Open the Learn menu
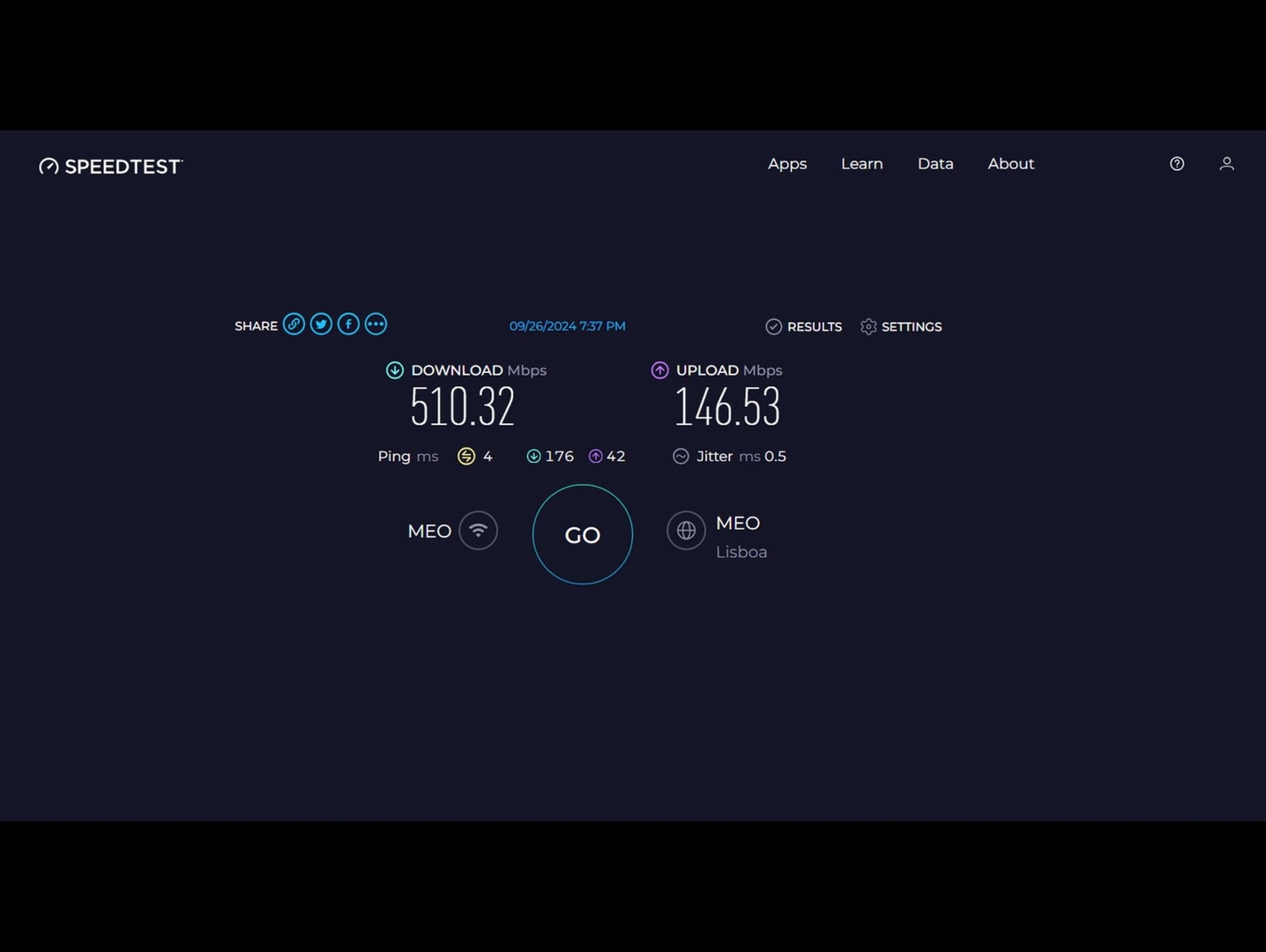The height and width of the screenshot is (952, 1266). point(861,164)
